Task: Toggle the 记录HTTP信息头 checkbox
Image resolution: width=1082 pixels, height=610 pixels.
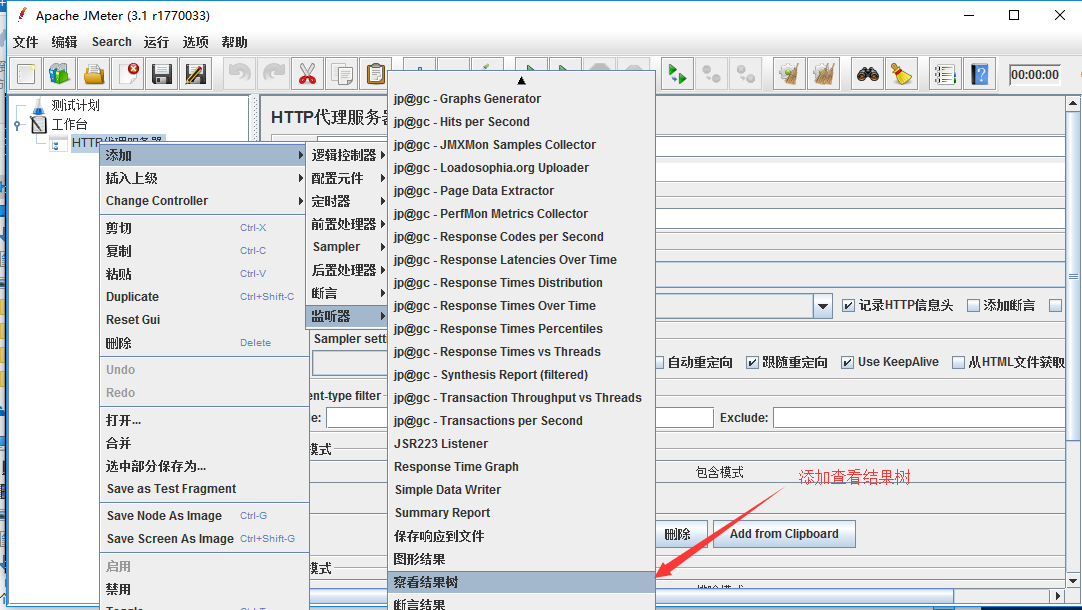Action: click(849, 306)
